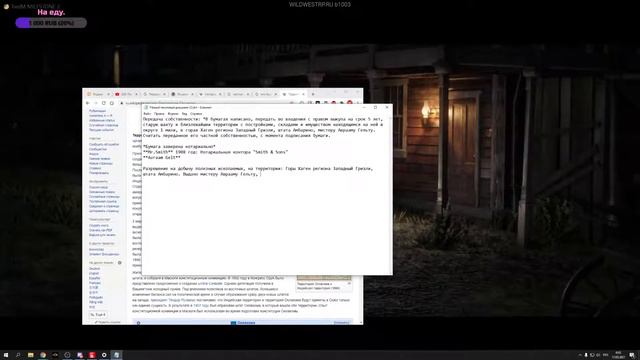This screenshot has width=640, height=360.
Task: Select the Notepad icon in the taskbar
Action: (x=116, y=355)
